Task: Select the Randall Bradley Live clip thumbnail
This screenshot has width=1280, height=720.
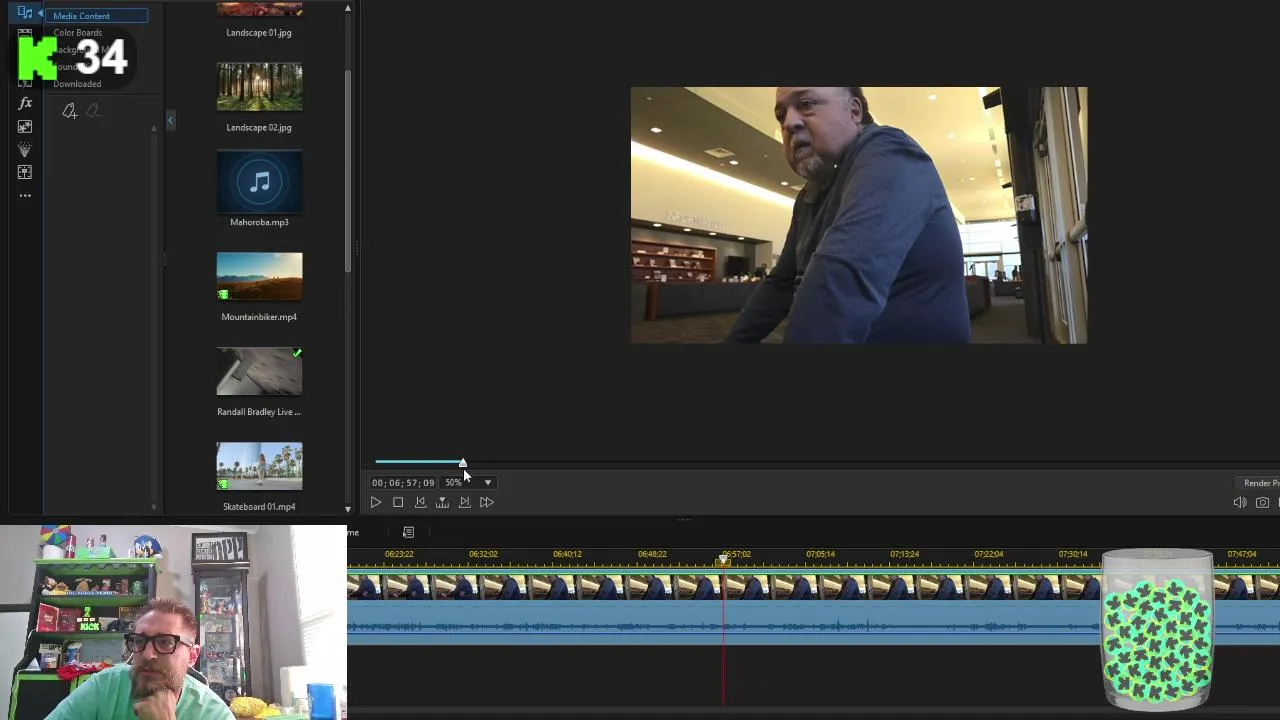Action: tap(259, 371)
